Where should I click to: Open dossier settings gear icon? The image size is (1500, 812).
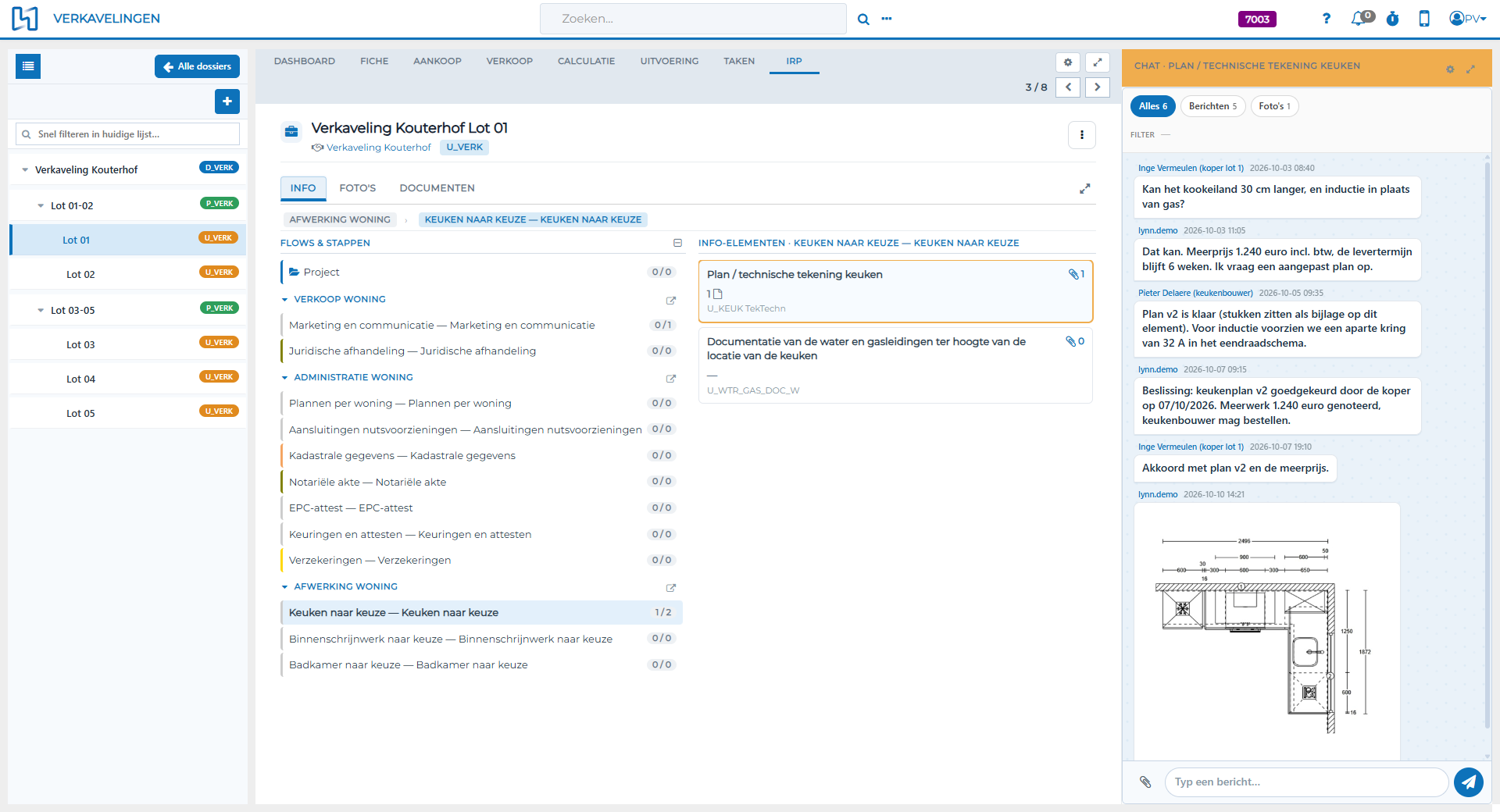point(1068,62)
